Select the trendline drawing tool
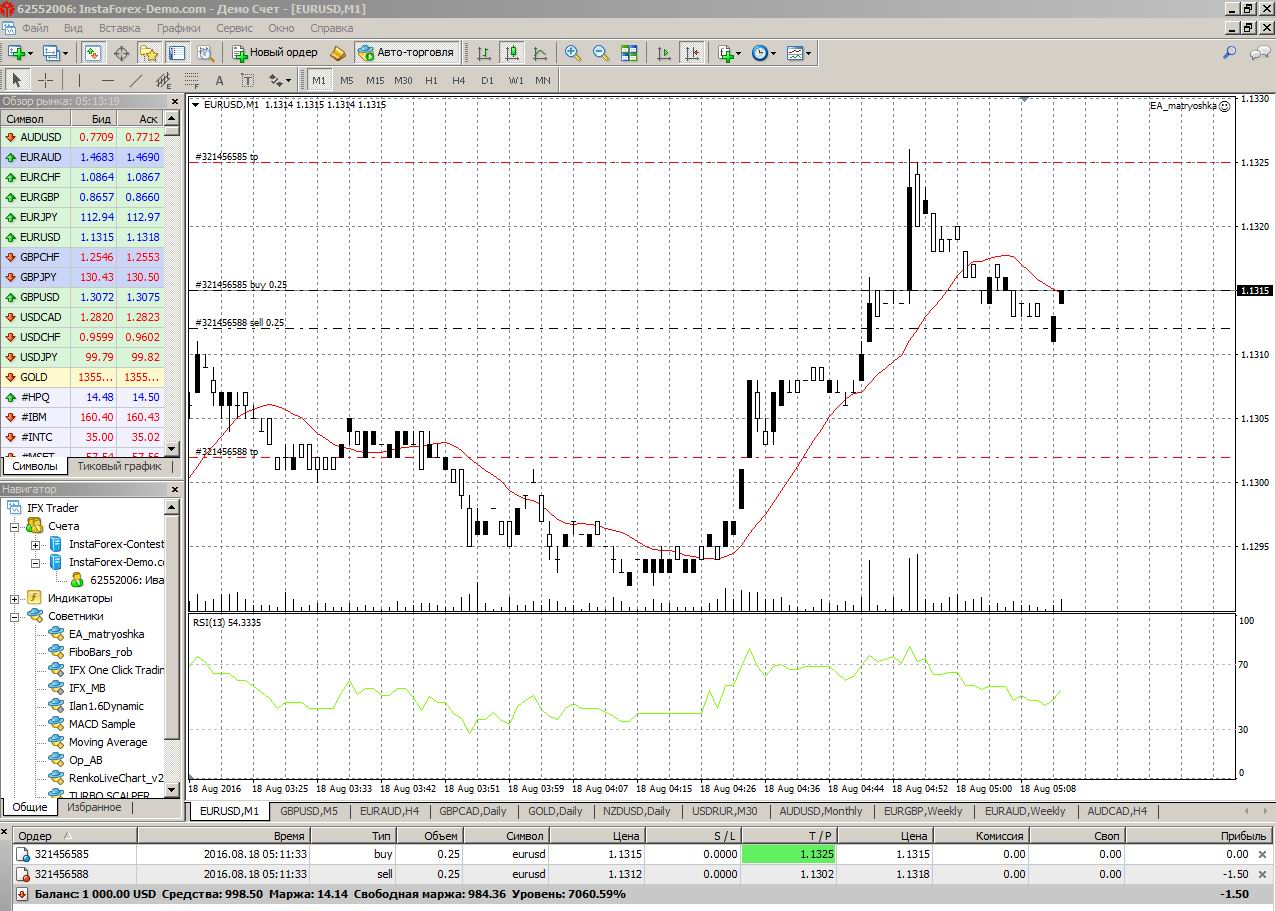The image size is (1276, 911). click(x=136, y=80)
